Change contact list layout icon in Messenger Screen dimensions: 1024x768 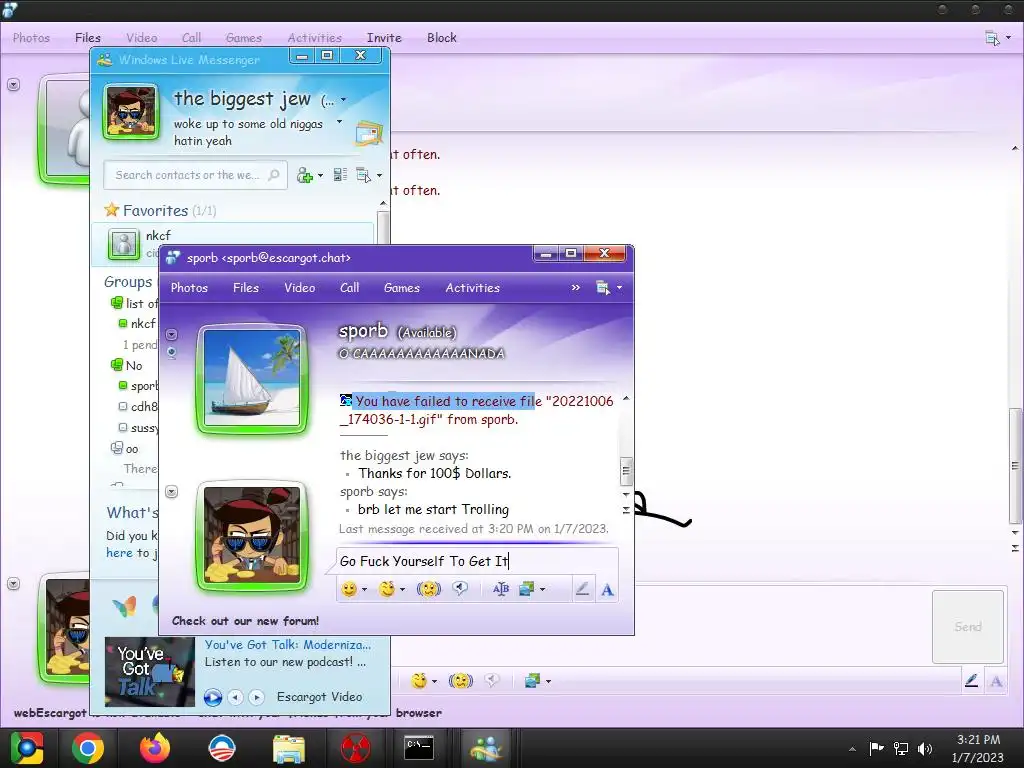(x=340, y=175)
